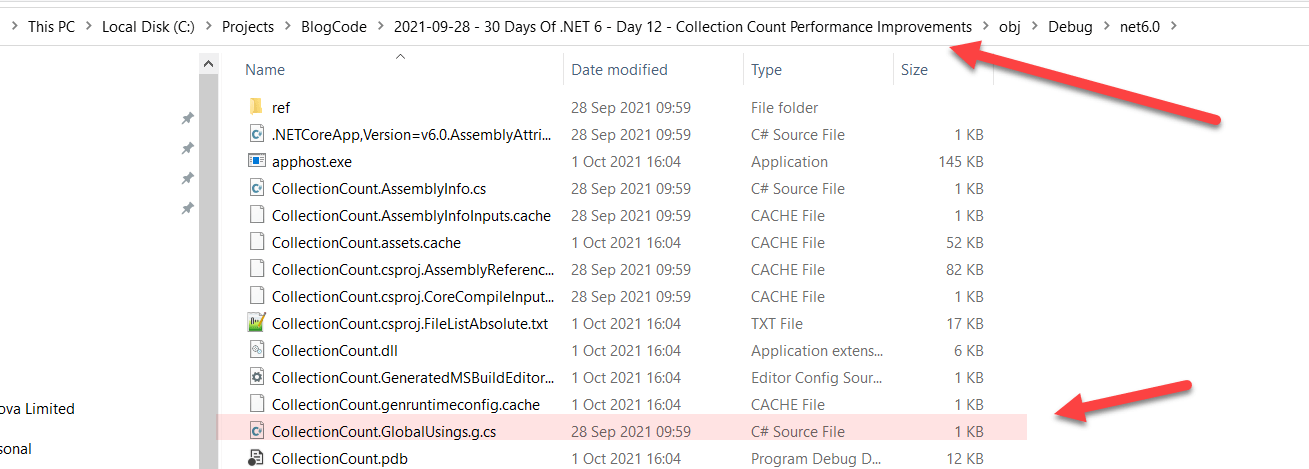Click the ref folder icon
Viewport: 1309px width, 469px height.
(x=255, y=107)
